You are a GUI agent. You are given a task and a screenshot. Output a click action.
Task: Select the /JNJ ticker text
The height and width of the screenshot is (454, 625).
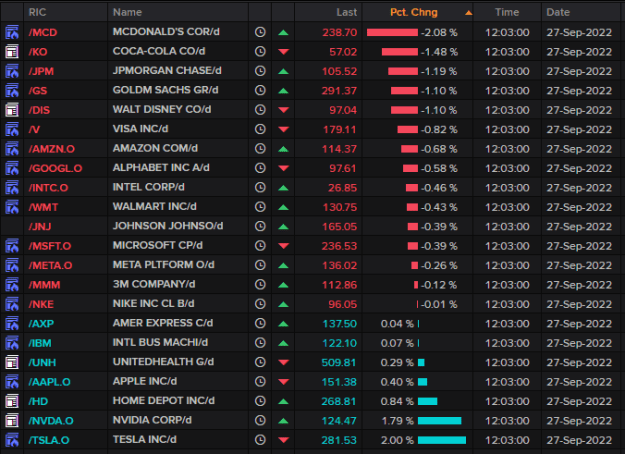click(x=40, y=226)
